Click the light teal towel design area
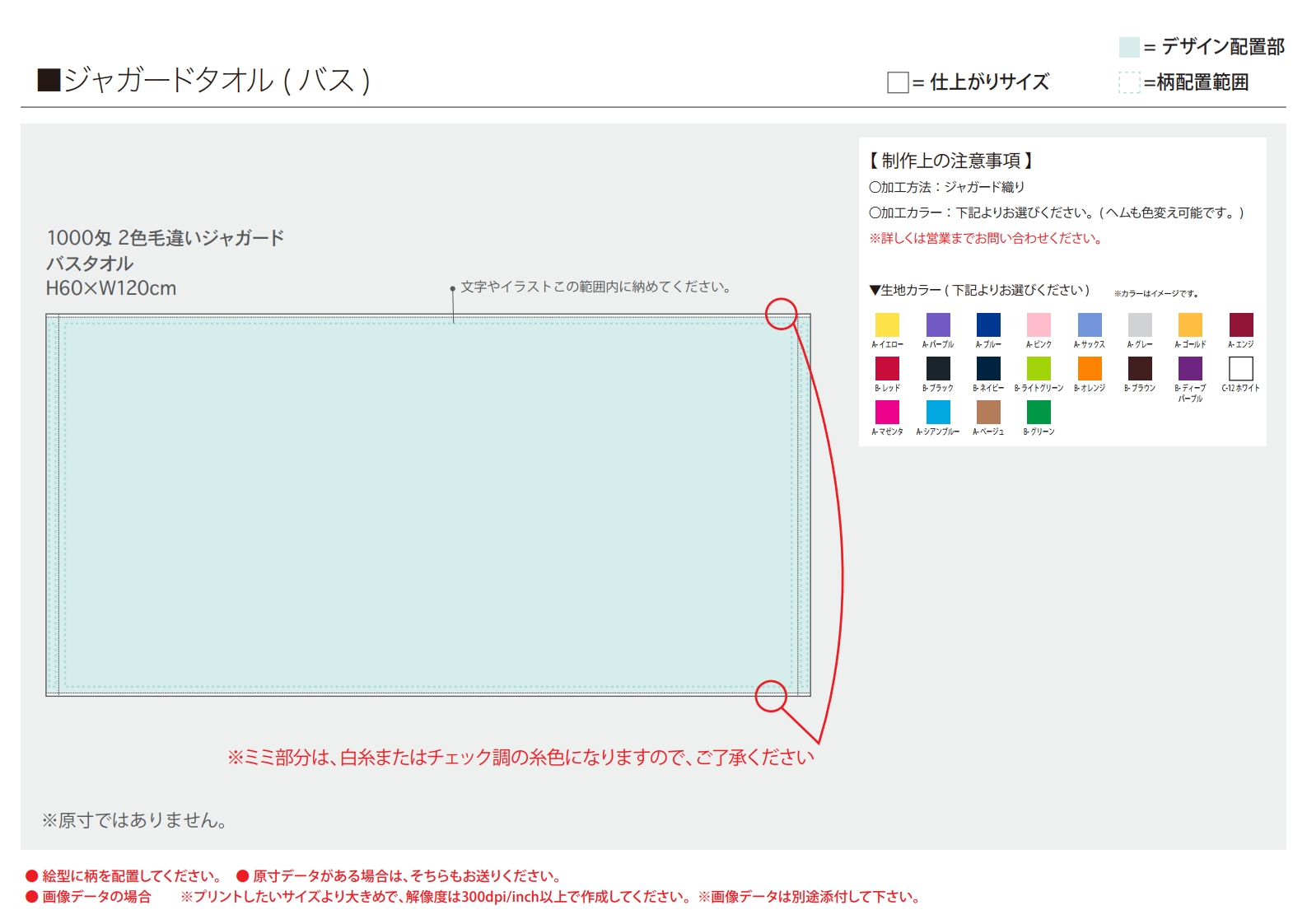This screenshot has width=1307, height=924. coord(428,505)
